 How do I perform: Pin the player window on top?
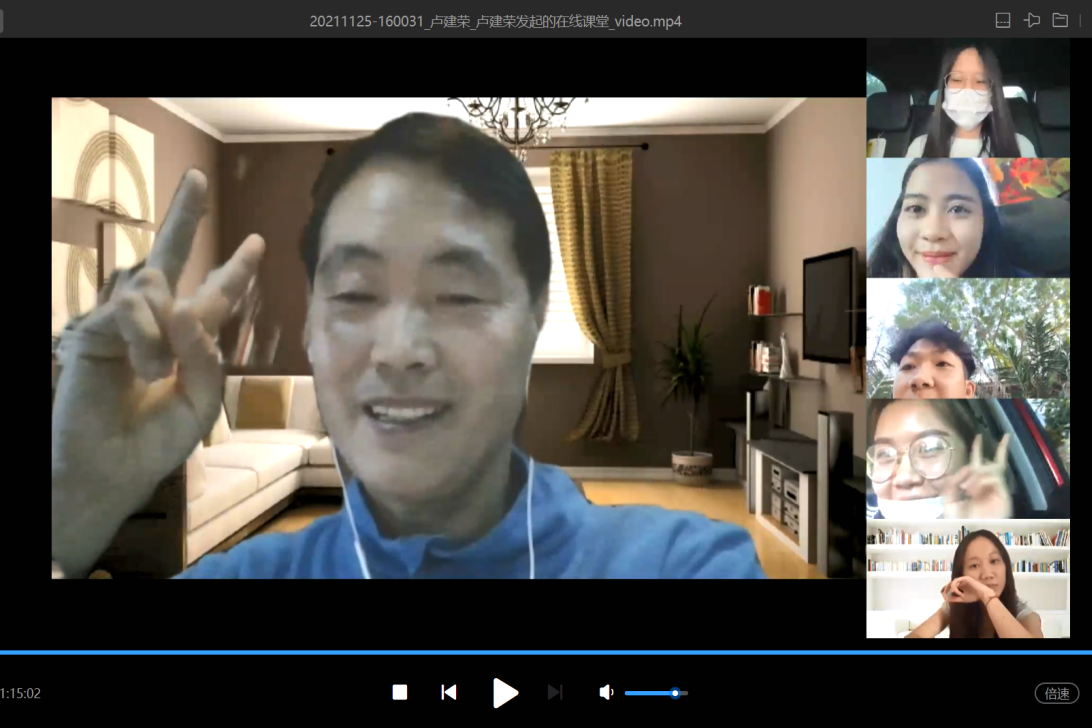click(x=1032, y=20)
